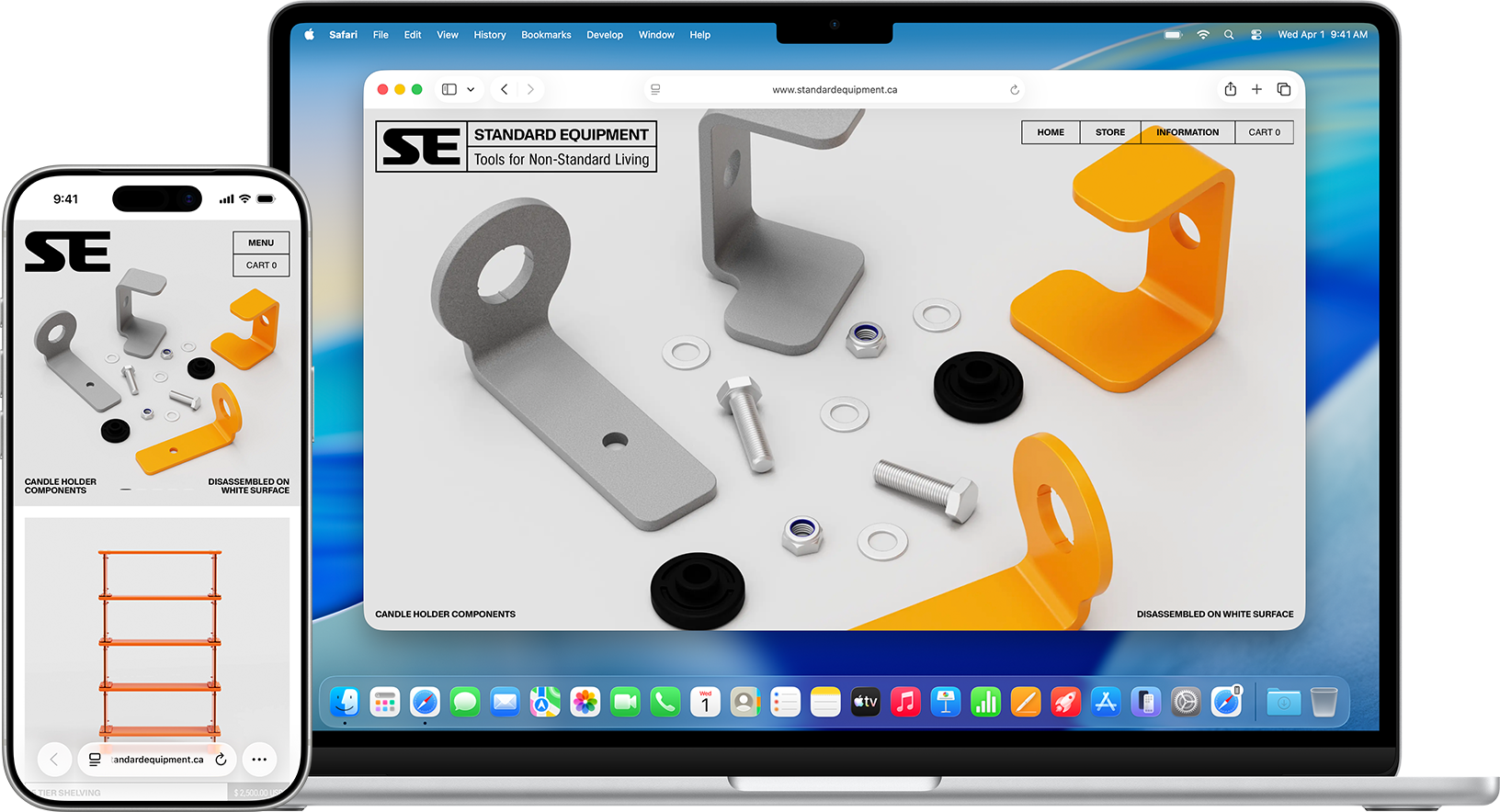
Task: Click the www.standardequipment.ca address field
Action: point(835,90)
